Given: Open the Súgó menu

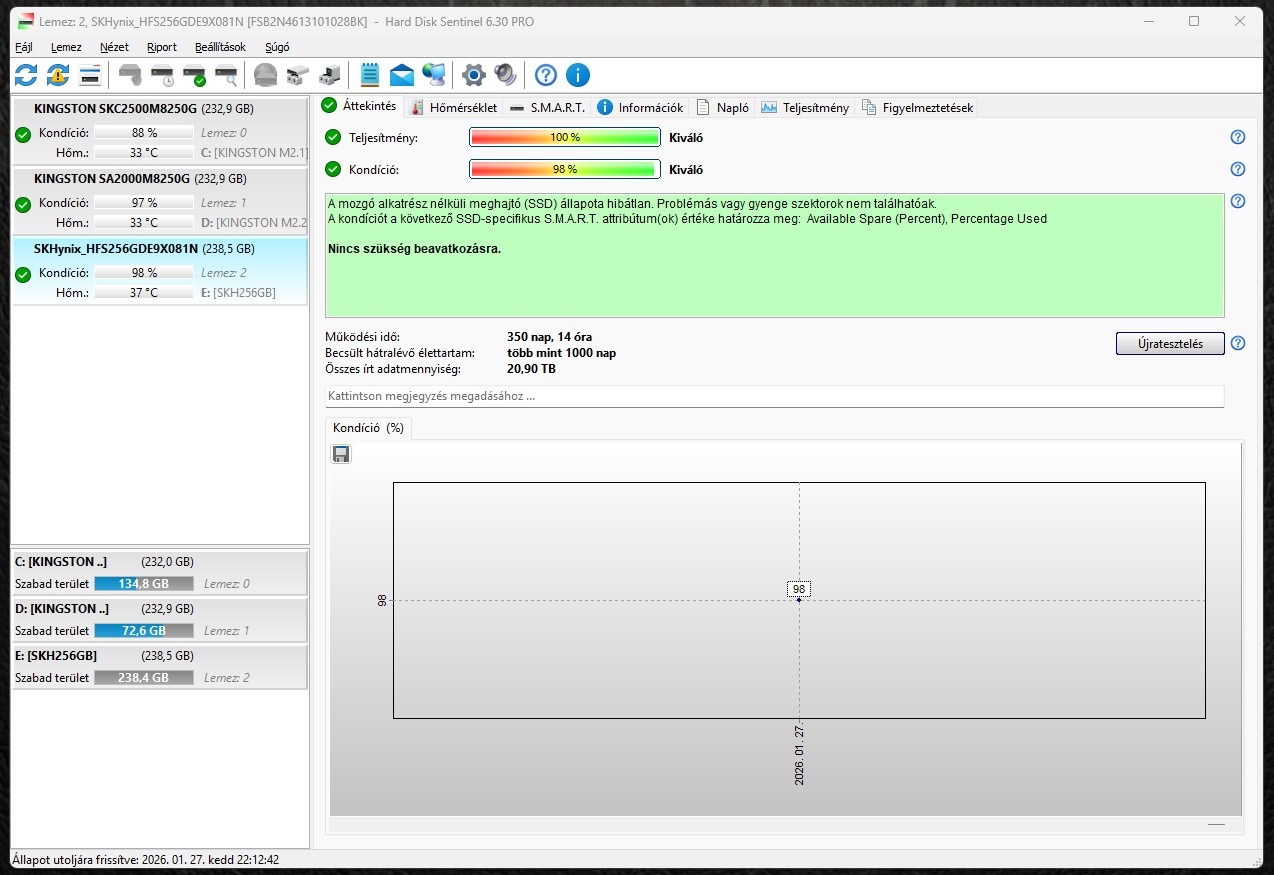Looking at the screenshot, I should [x=277, y=47].
